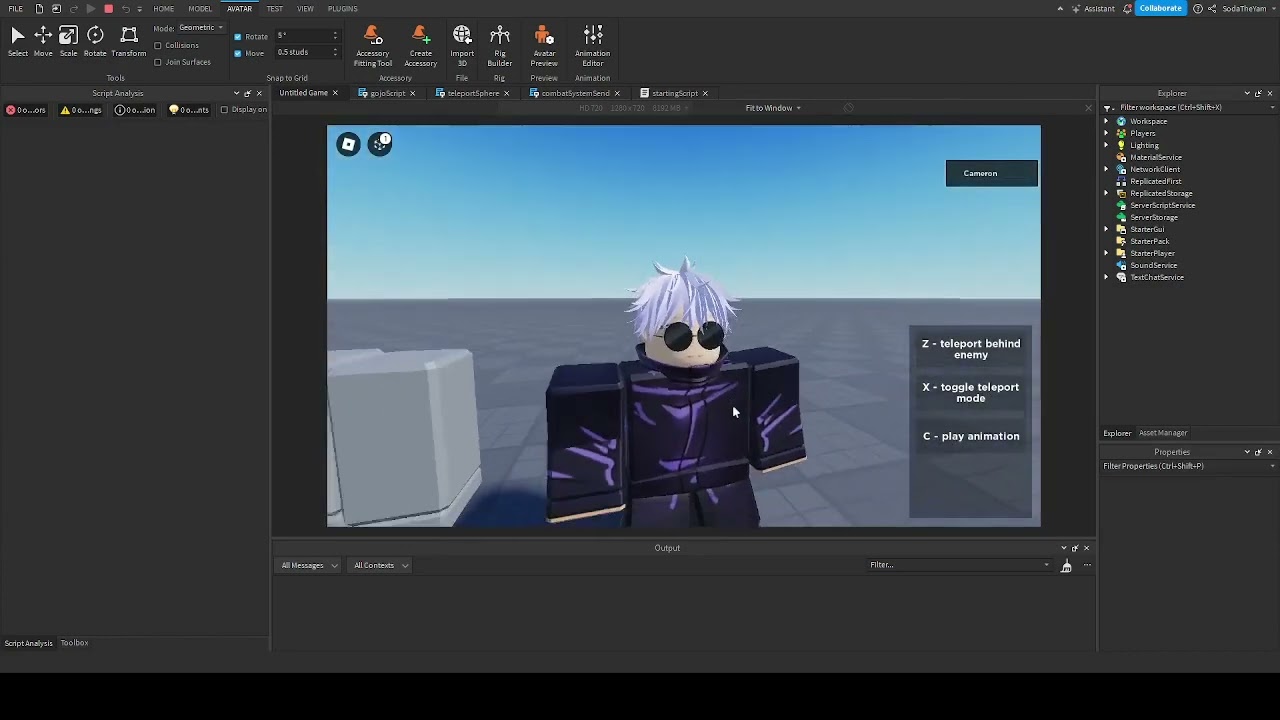The image size is (1280, 720).
Task: Click the Collaborate button
Action: (x=1160, y=9)
